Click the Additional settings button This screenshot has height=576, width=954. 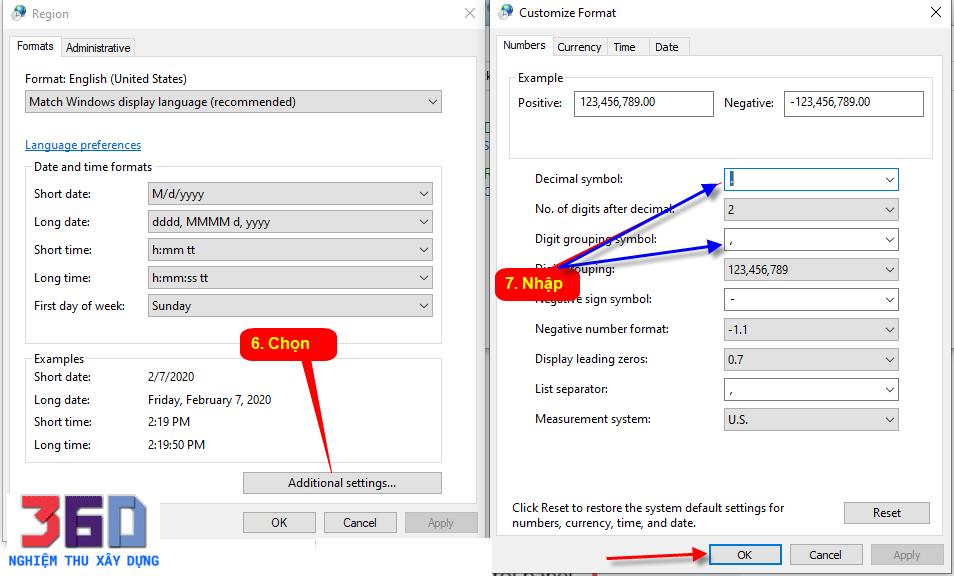(342, 483)
